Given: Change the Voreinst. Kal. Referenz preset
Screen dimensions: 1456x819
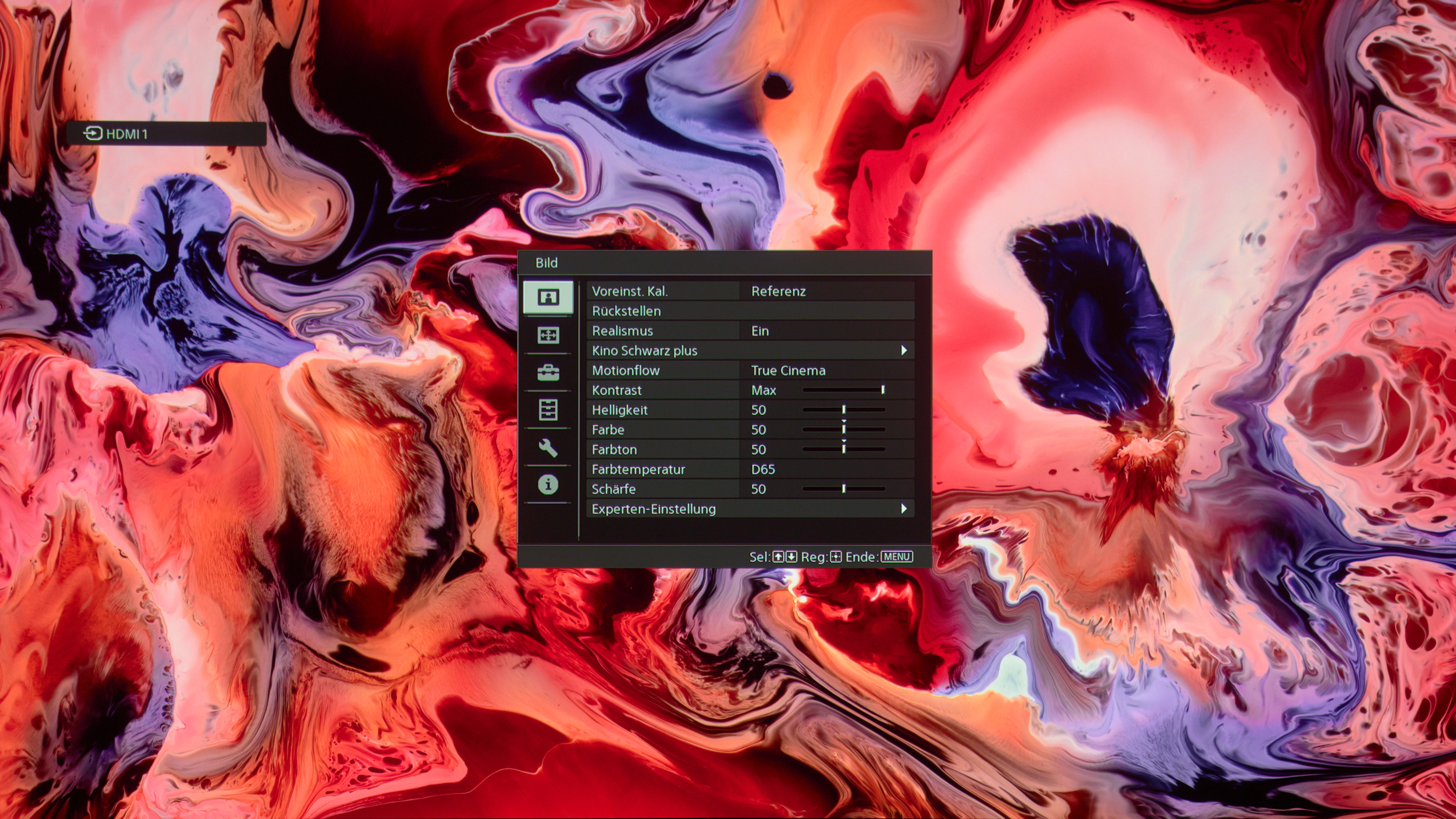Looking at the screenshot, I should coord(750,291).
